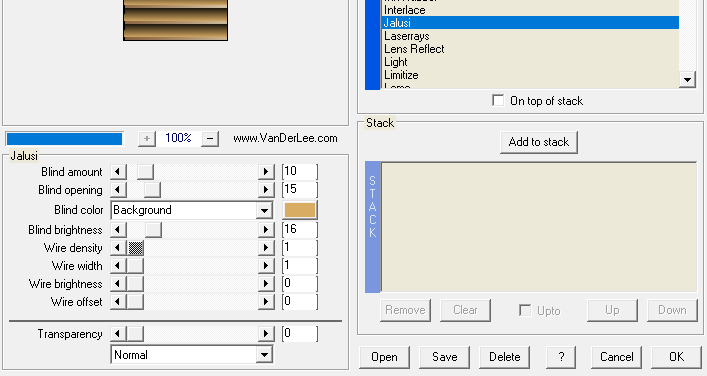The width and height of the screenshot is (707, 376).
Task: Click the OK button
Action: click(x=676, y=357)
